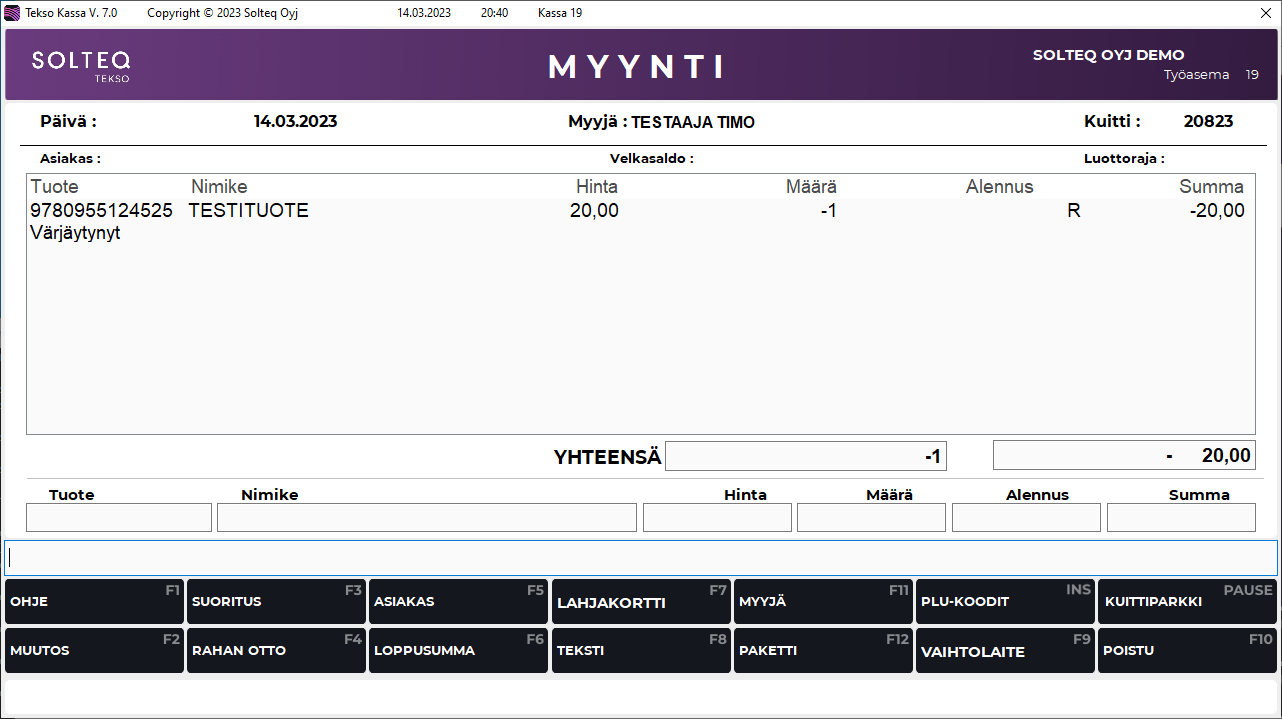Open PLU-KOODIT list
The width and height of the screenshot is (1282, 719).
pos(1005,602)
